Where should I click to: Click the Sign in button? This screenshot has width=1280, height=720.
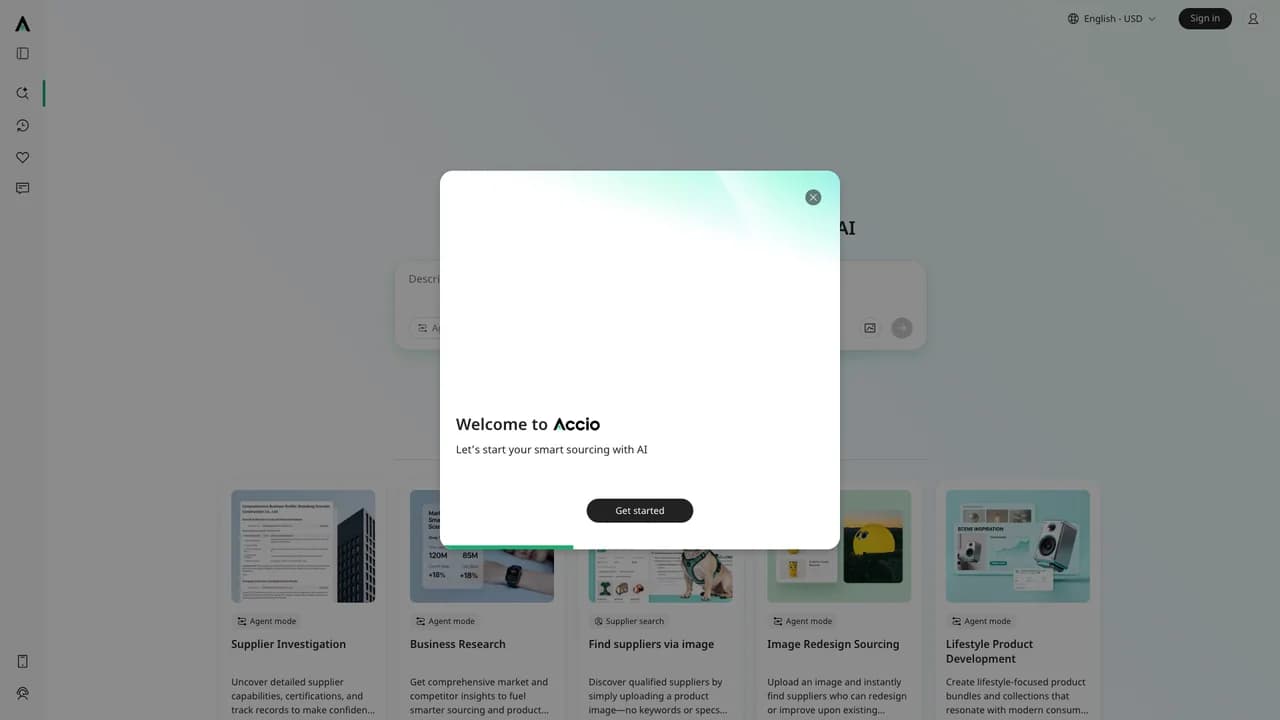(1205, 18)
